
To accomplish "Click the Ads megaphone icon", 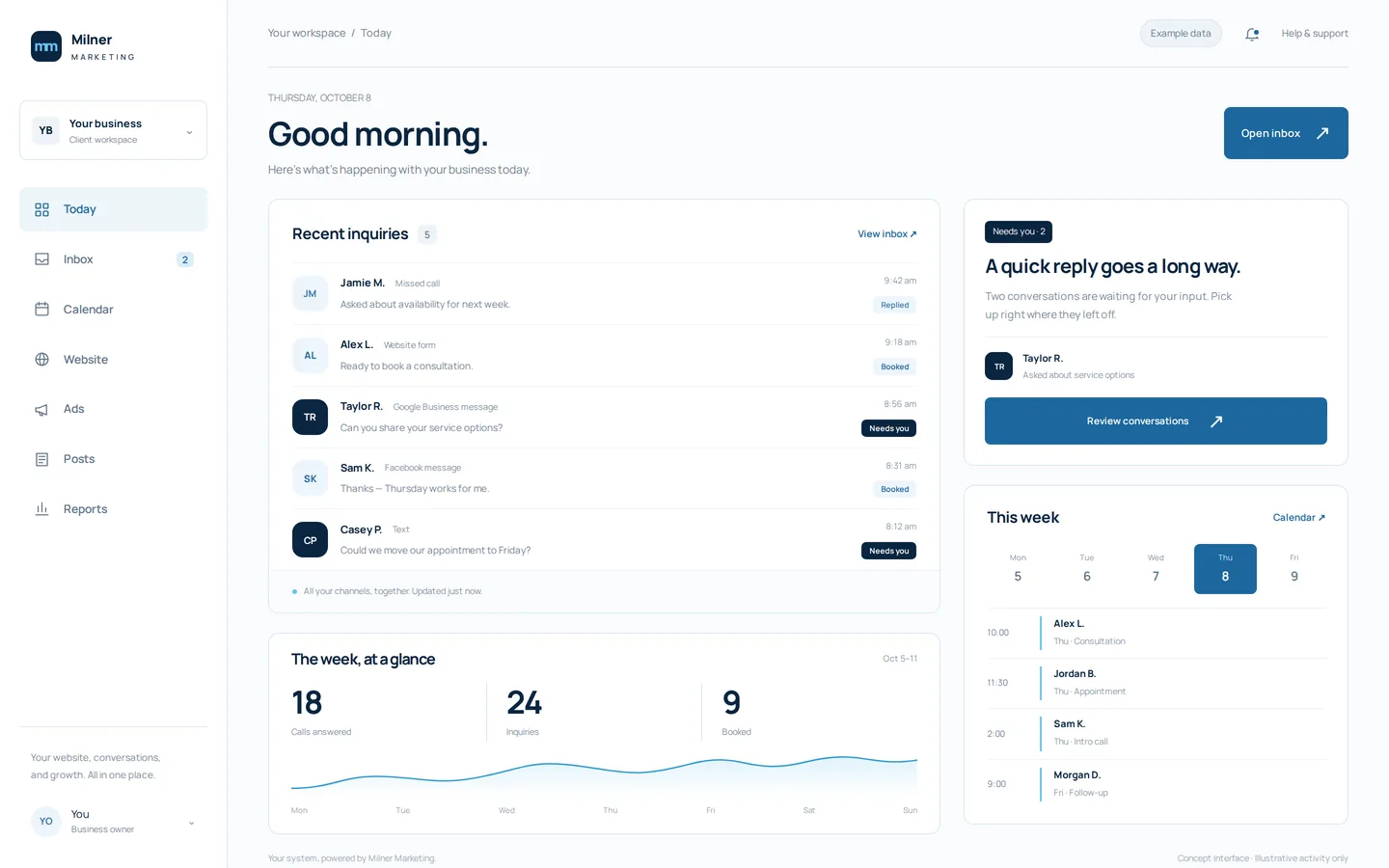I will (41, 409).
